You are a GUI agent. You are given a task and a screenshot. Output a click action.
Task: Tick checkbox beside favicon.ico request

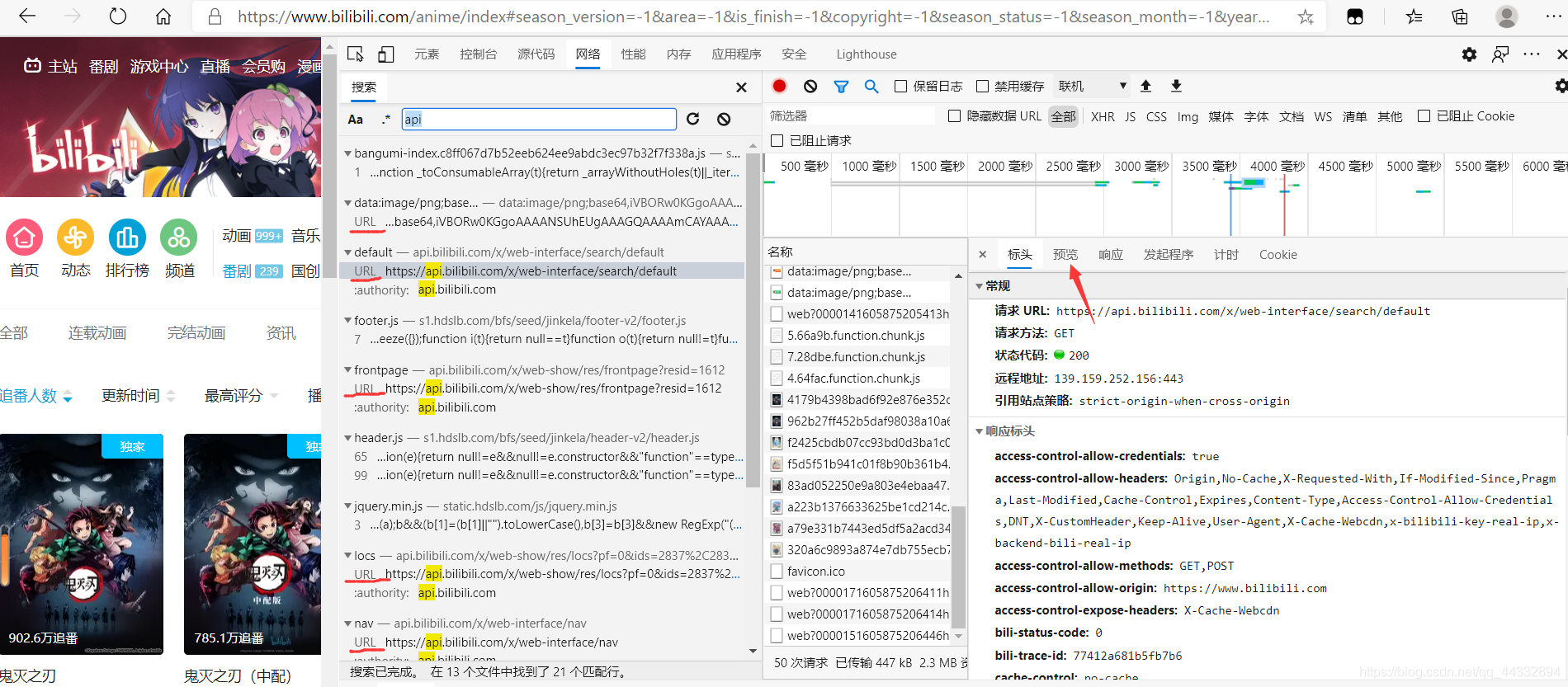click(776, 571)
